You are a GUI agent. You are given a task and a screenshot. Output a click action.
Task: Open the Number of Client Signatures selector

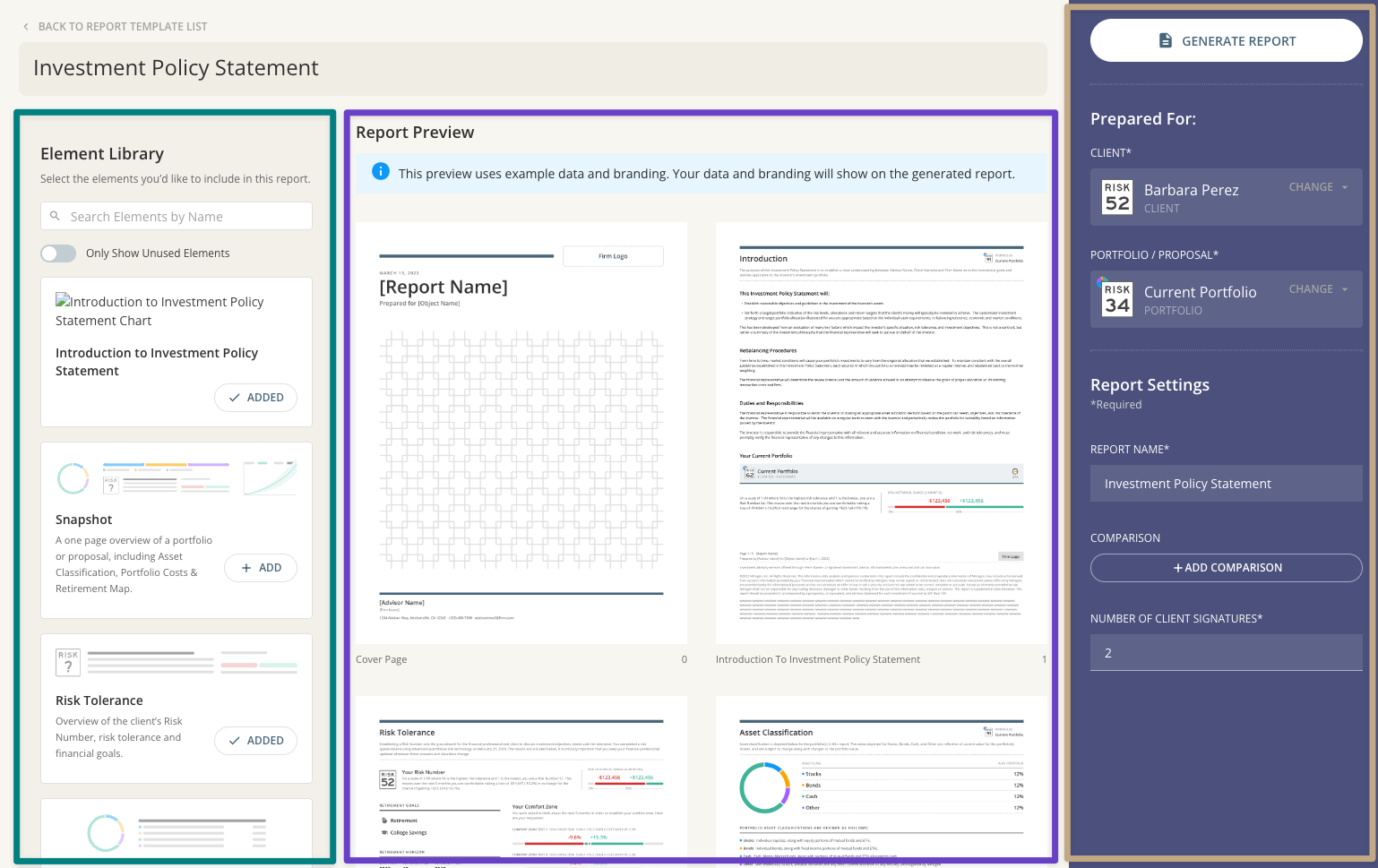click(x=1226, y=652)
